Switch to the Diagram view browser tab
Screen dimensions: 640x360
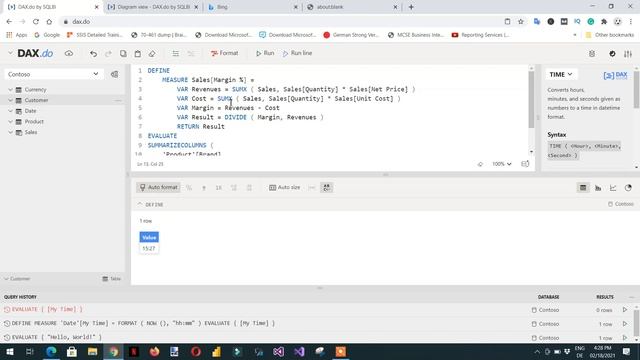[153, 7]
